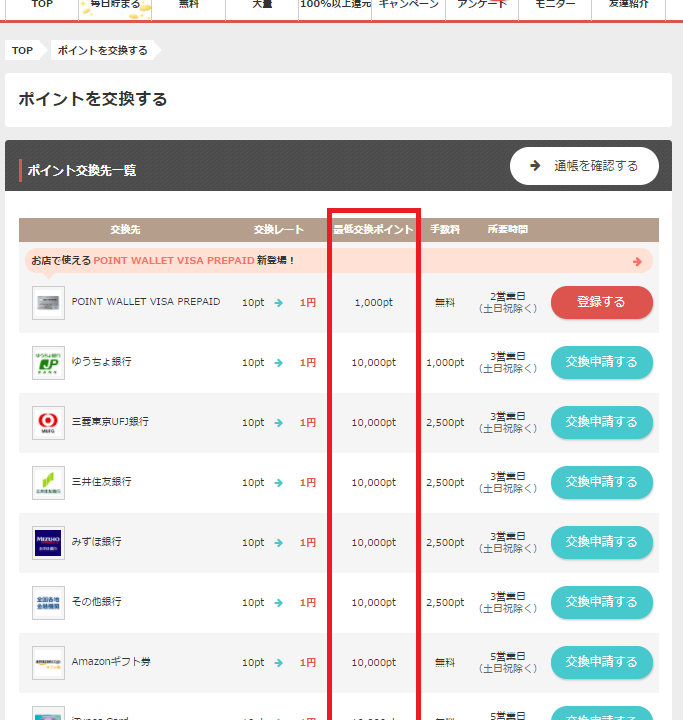Click the 2,500pt fee for 三菱東京UFJ銀行
Viewport: 683px width, 720px height.
coord(445,422)
